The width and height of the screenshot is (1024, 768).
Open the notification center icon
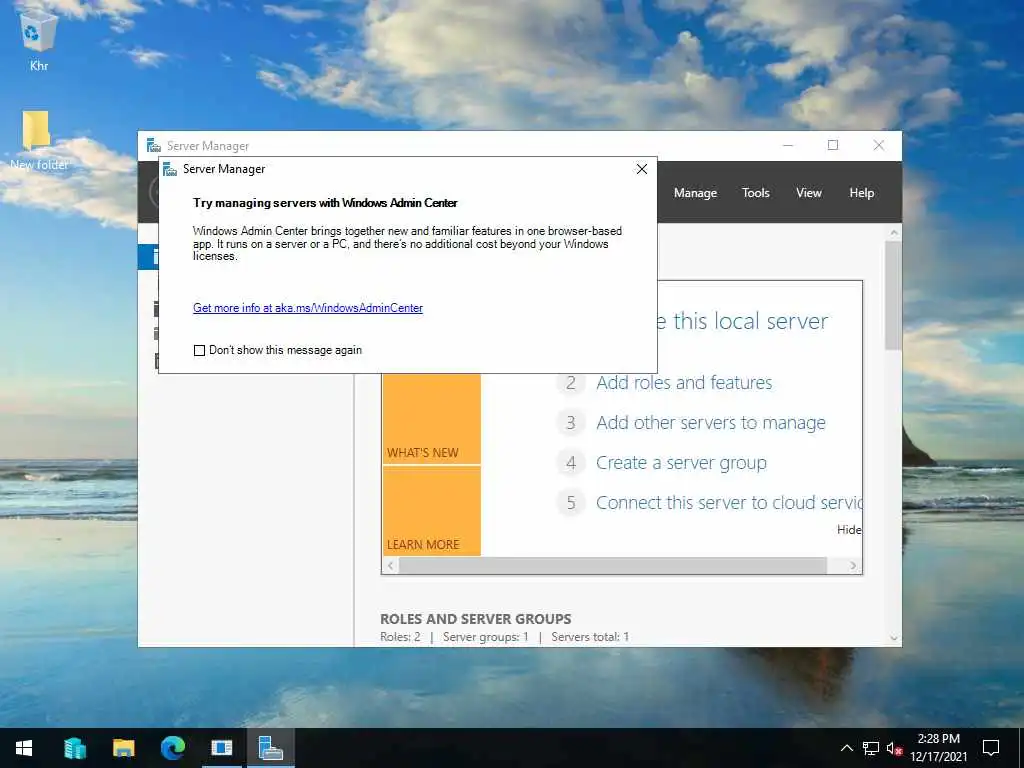(x=991, y=748)
